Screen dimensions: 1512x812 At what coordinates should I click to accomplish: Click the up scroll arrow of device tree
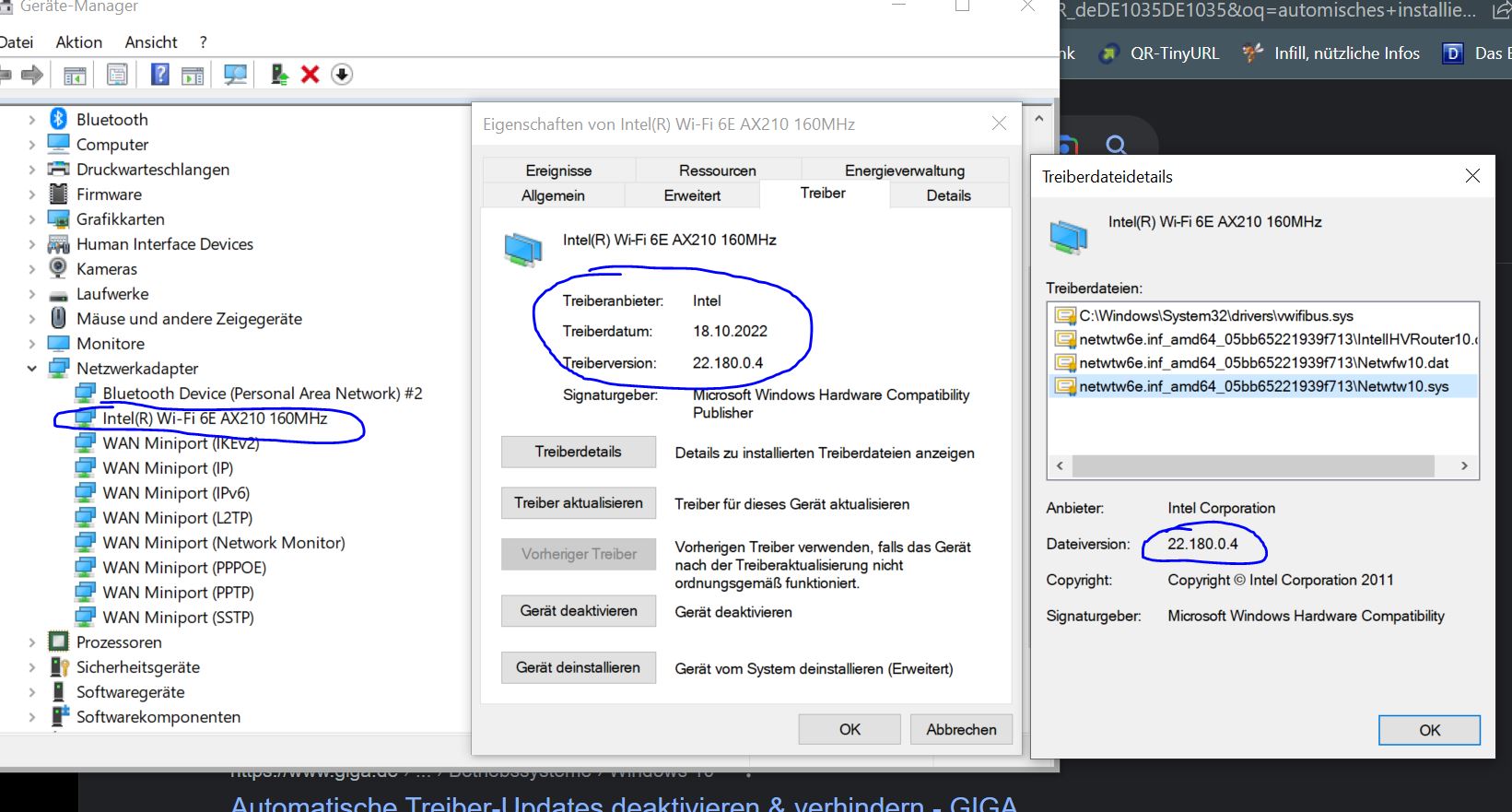coord(1039,119)
